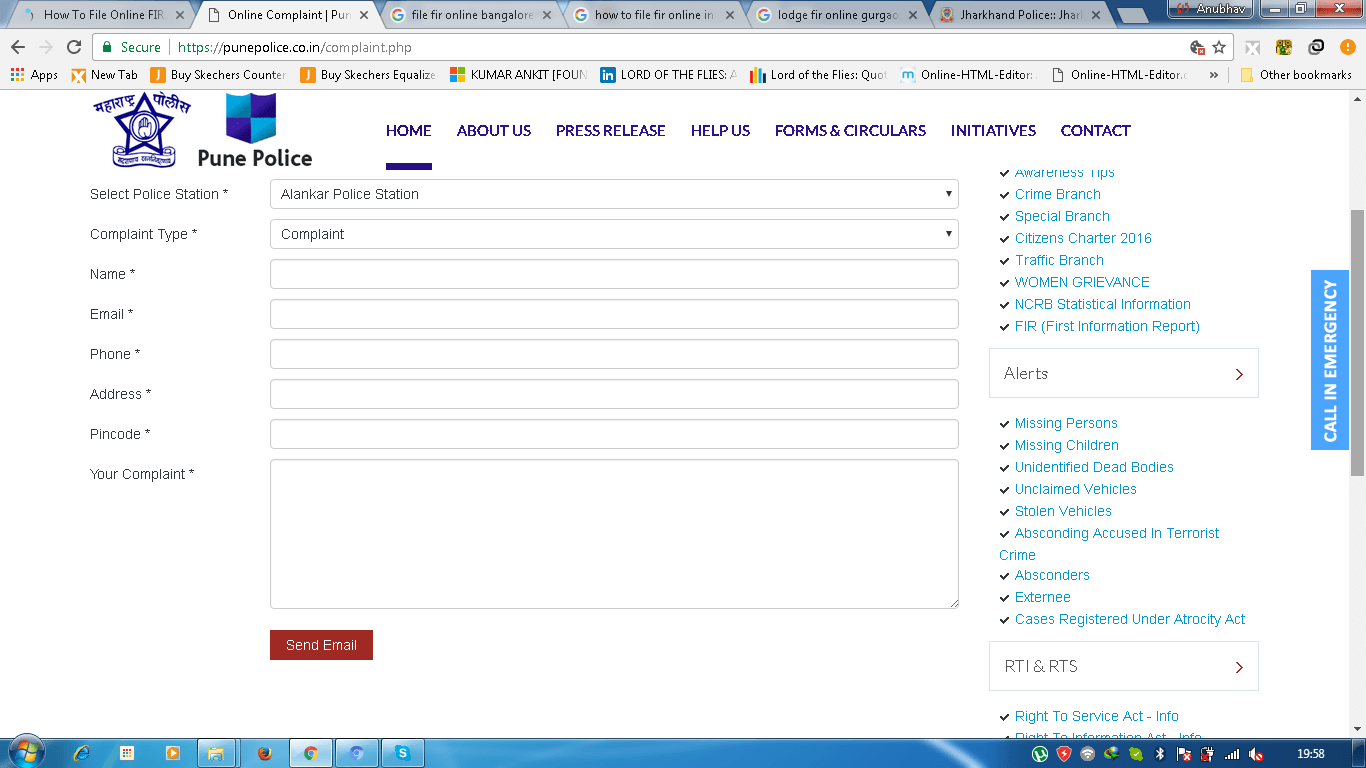The height and width of the screenshot is (768, 1366).
Task: Click the page's vertical scrollbar thumb
Action: pos(1357,340)
